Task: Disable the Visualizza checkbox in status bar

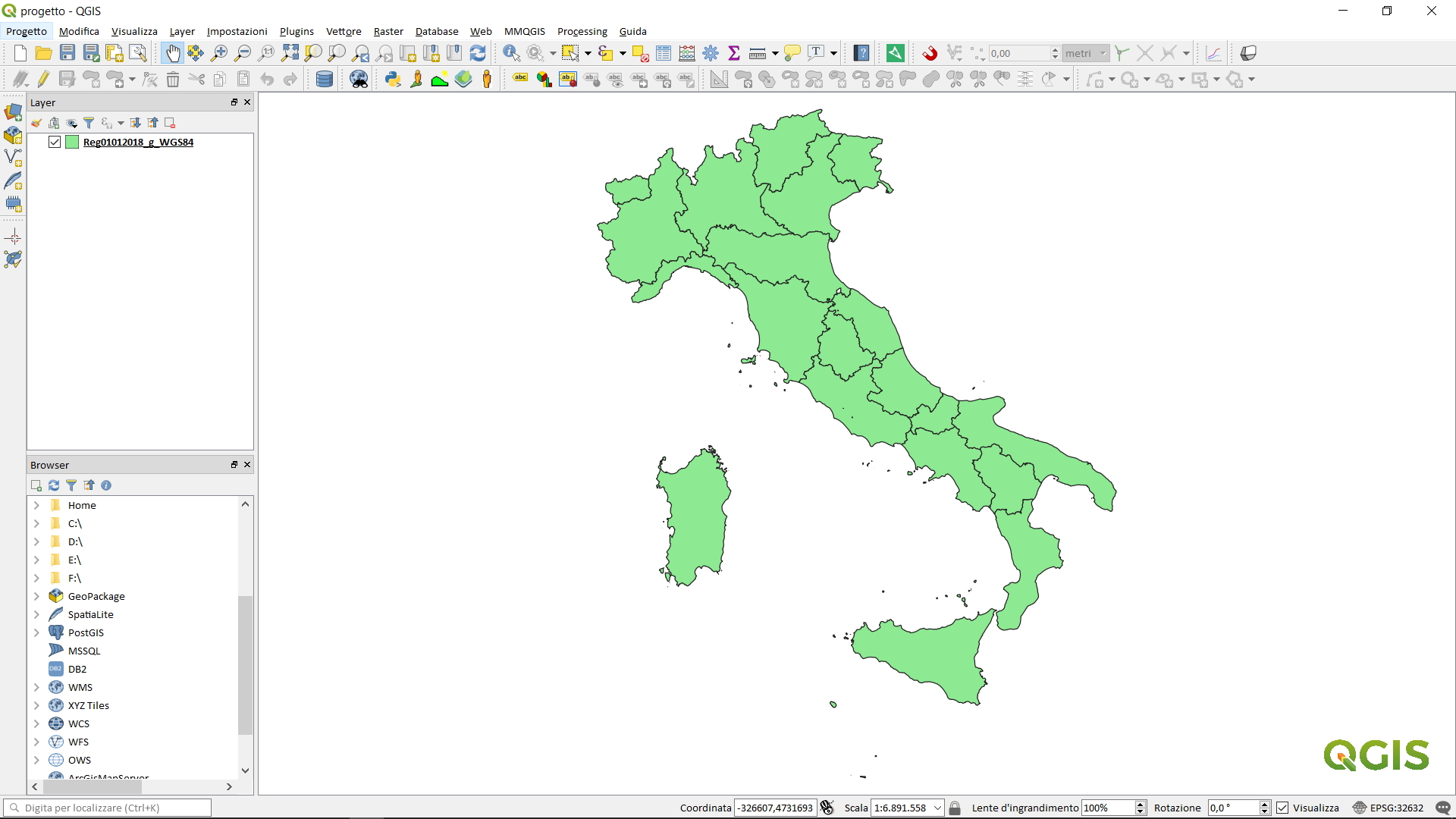Action: (x=1281, y=808)
